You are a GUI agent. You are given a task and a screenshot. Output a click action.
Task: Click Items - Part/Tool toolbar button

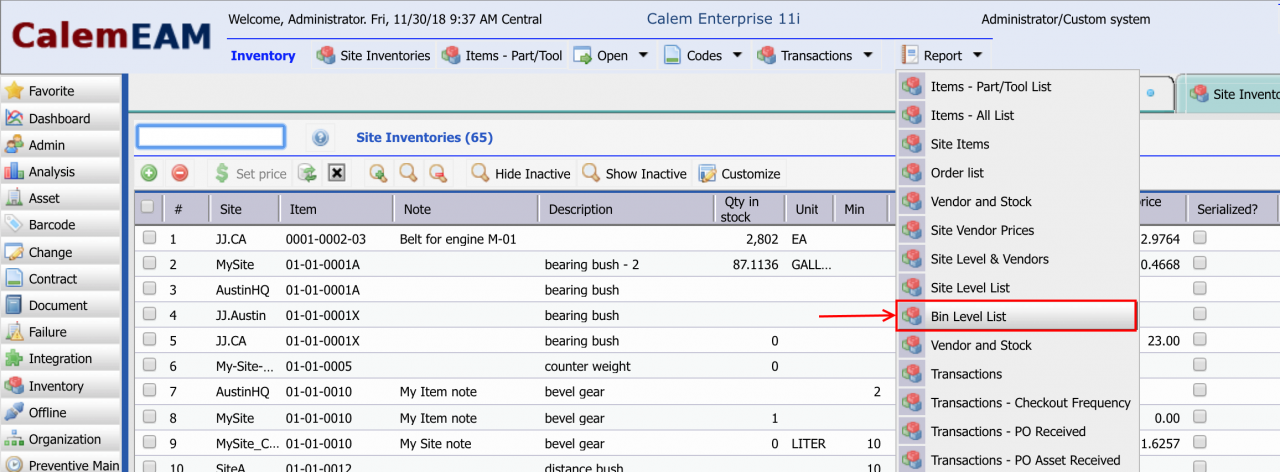pos(502,56)
